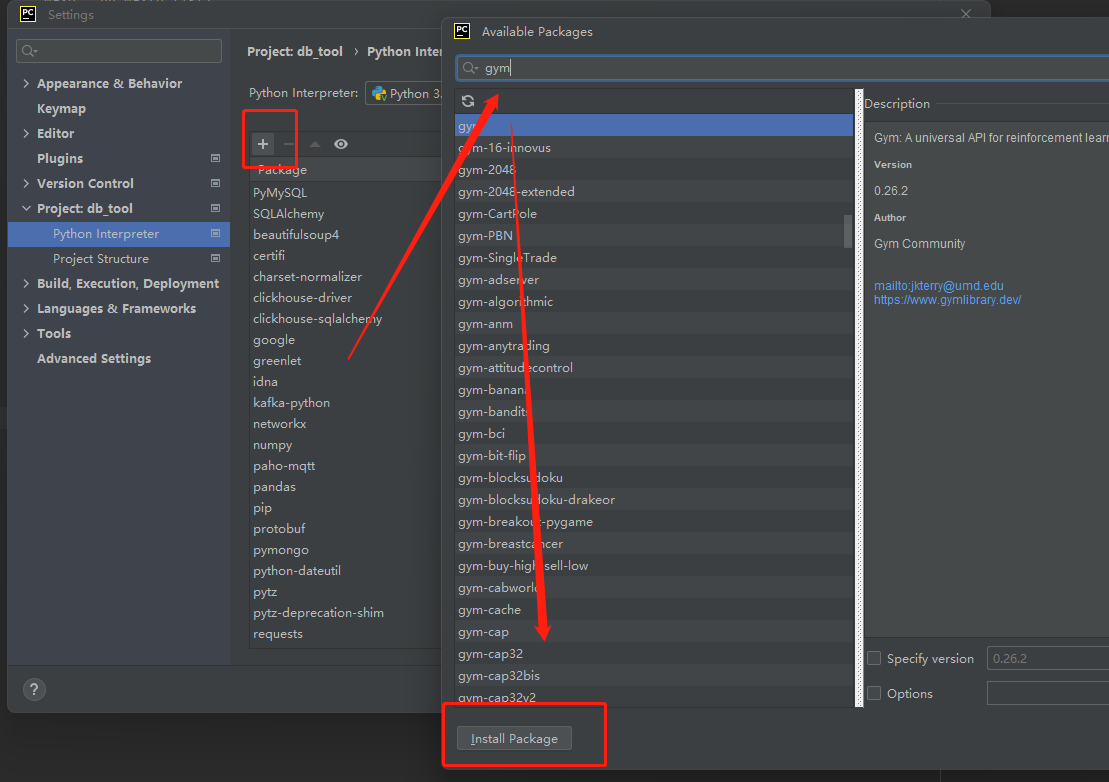Select the gym-cap32bis package
The image size is (1109, 782).
pos(654,675)
